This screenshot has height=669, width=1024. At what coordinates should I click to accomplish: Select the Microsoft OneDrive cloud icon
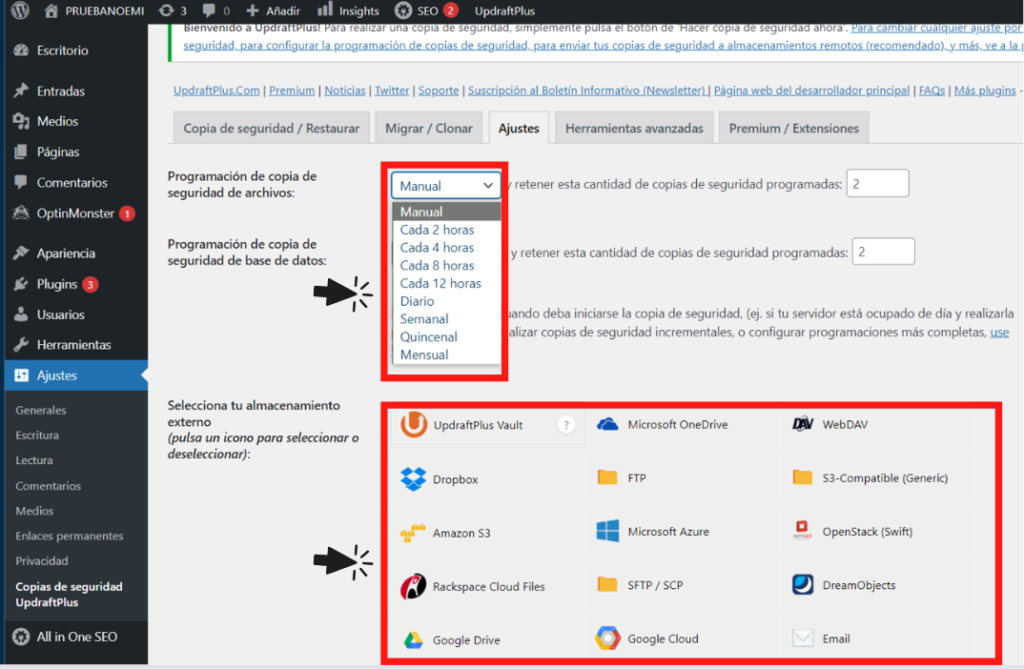(x=607, y=424)
